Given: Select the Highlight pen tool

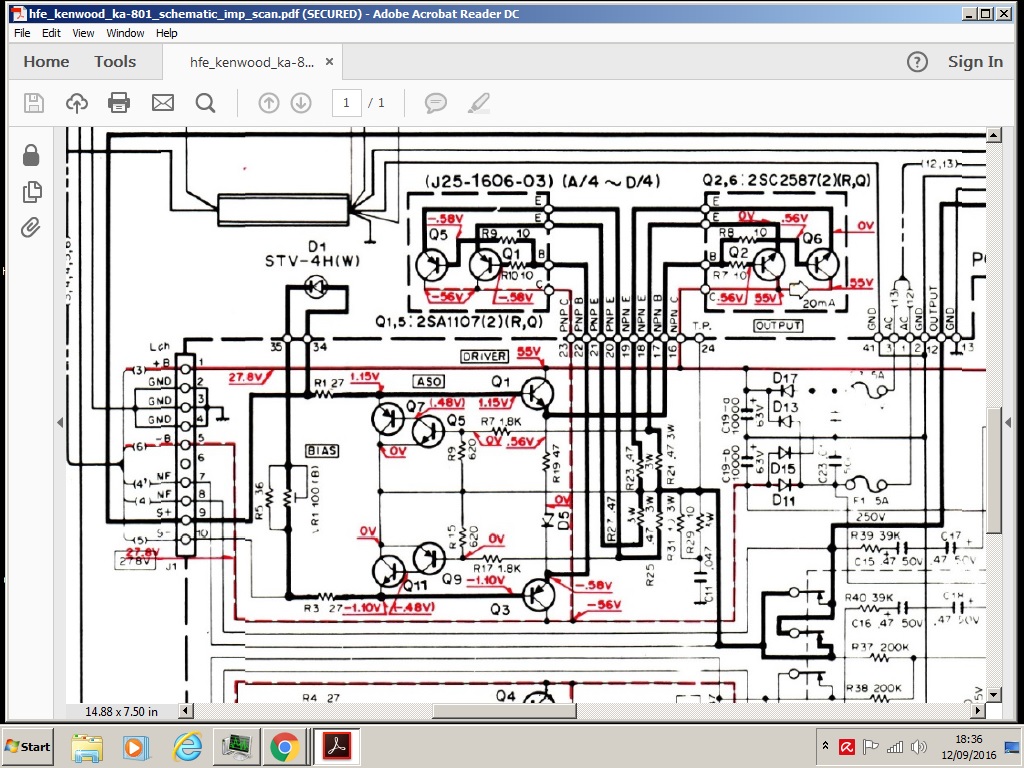Looking at the screenshot, I should click(x=479, y=103).
